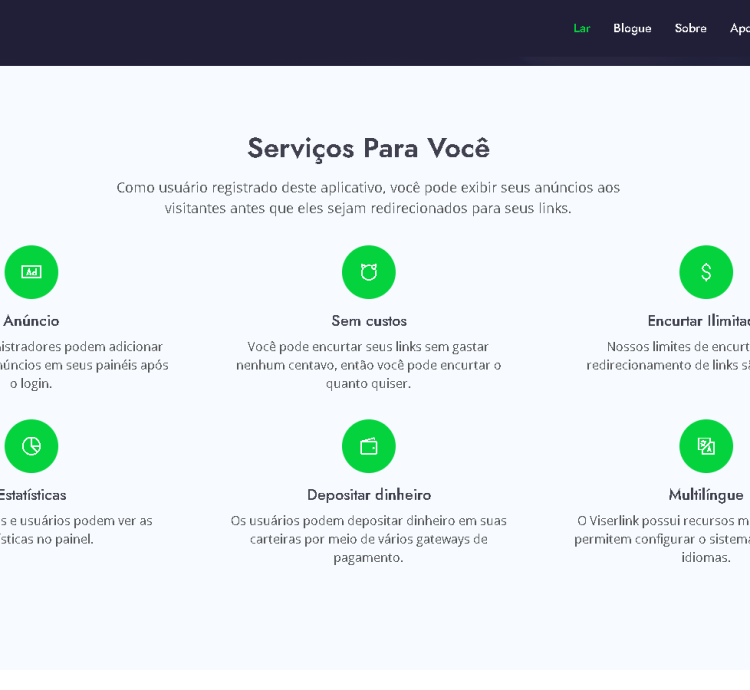Click the alarm clock icon above Sem custos
The height and width of the screenshot is (690, 750).
[369, 272]
